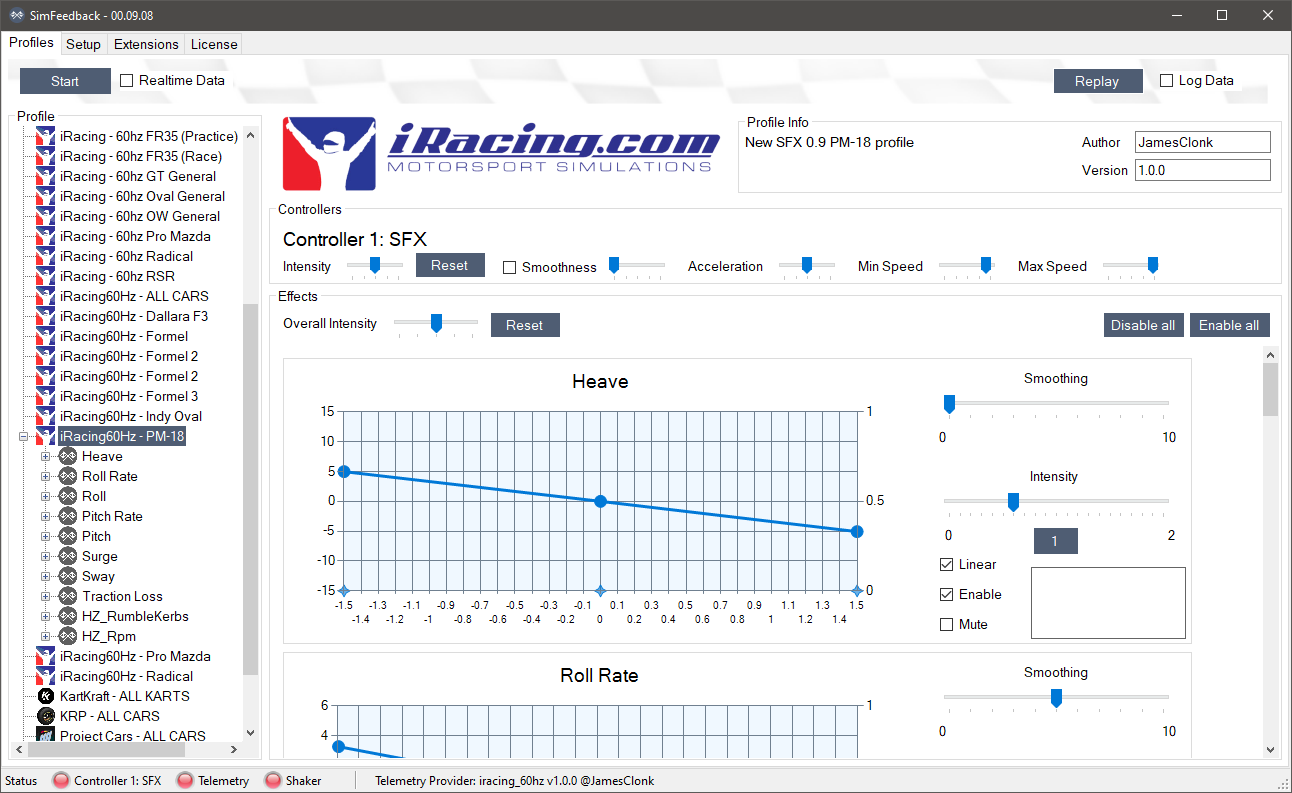Click the Overall Intensity slider
1292x793 pixels.
pos(436,323)
